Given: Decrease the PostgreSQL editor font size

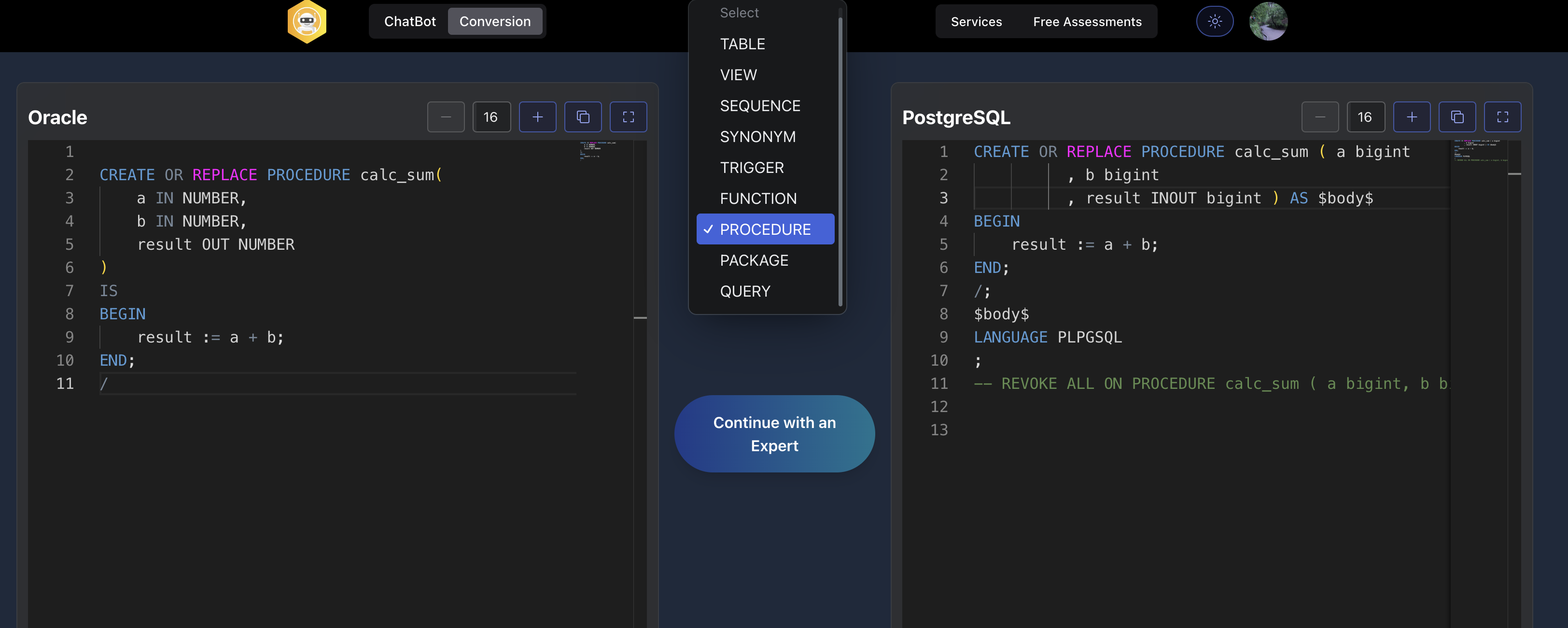Looking at the screenshot, I should pyautogui.click(x=1320, y=117).
